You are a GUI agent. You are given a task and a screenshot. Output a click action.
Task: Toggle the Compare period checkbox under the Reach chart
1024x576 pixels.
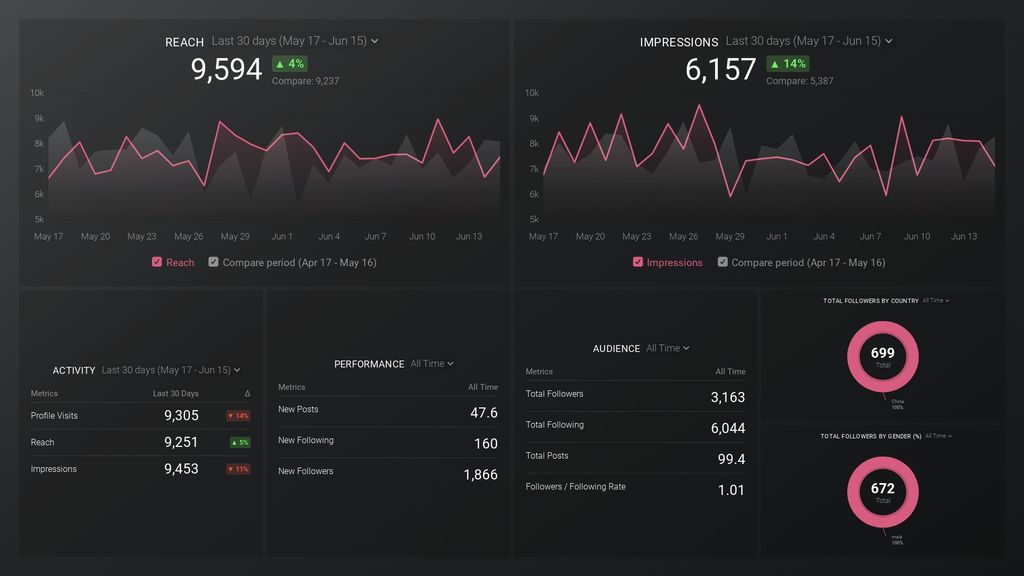click(213, 262)
